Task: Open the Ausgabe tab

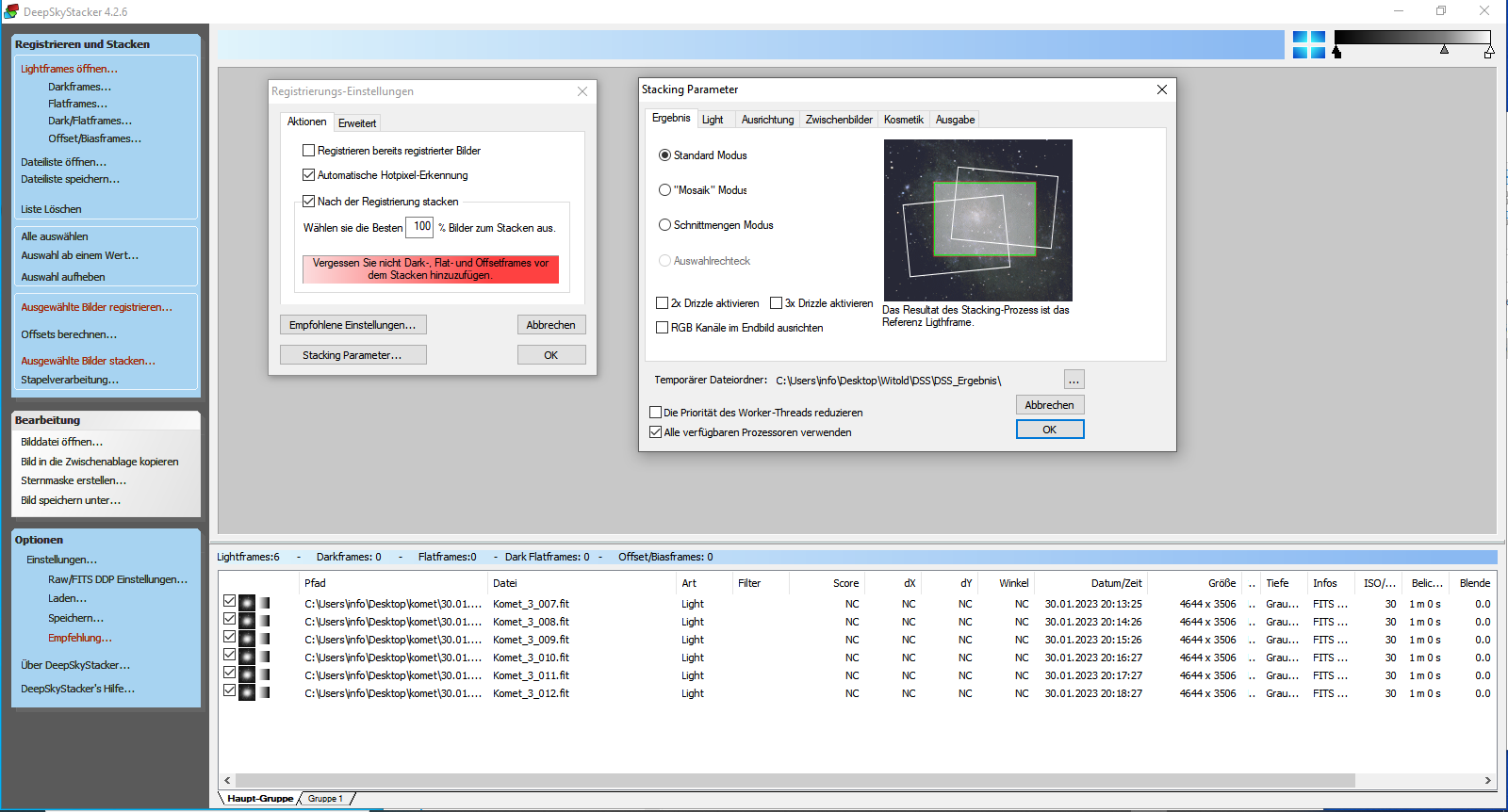Action: click(x=955, y=120)
